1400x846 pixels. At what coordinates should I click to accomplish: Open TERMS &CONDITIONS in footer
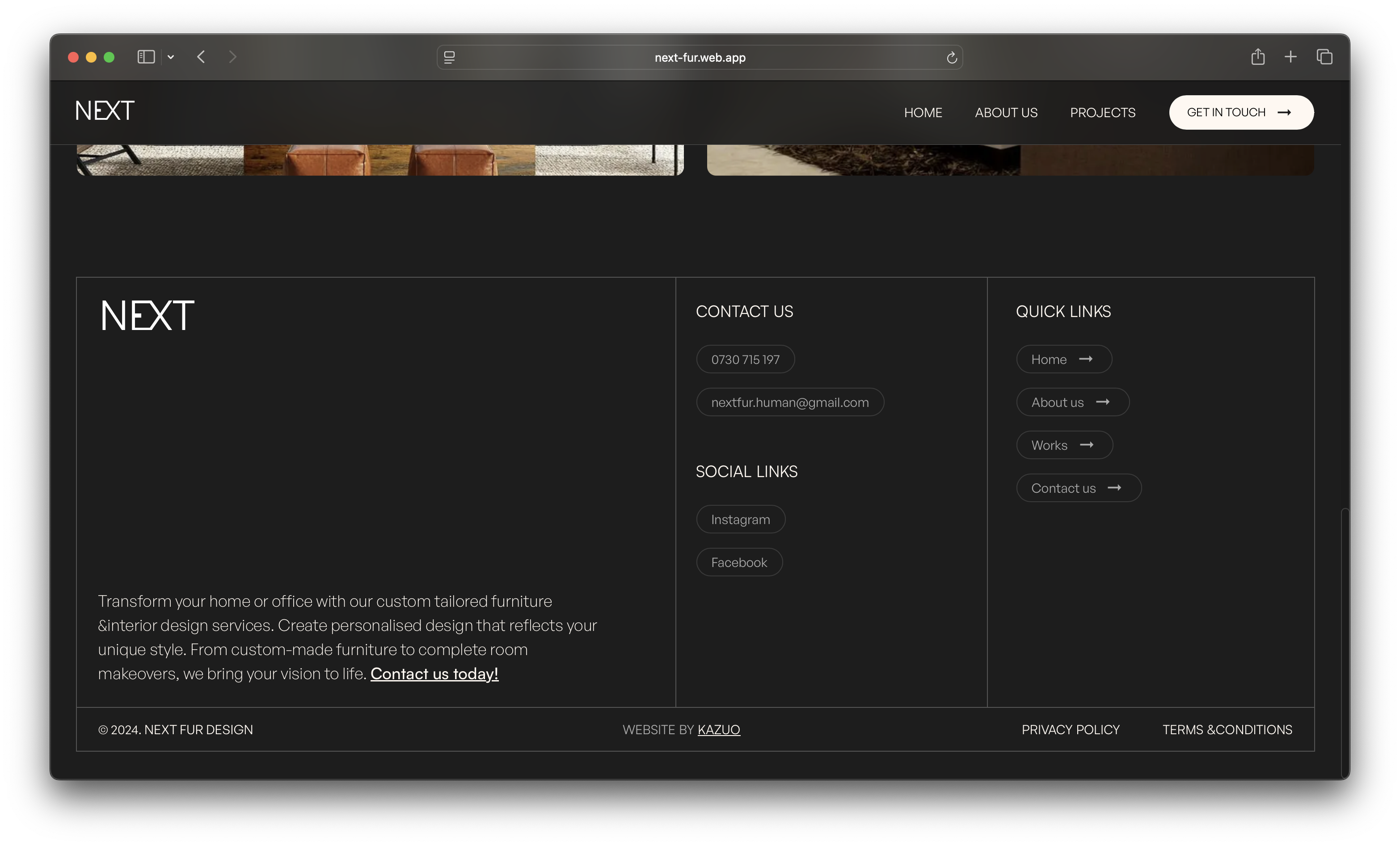[x=1227, y=729]
